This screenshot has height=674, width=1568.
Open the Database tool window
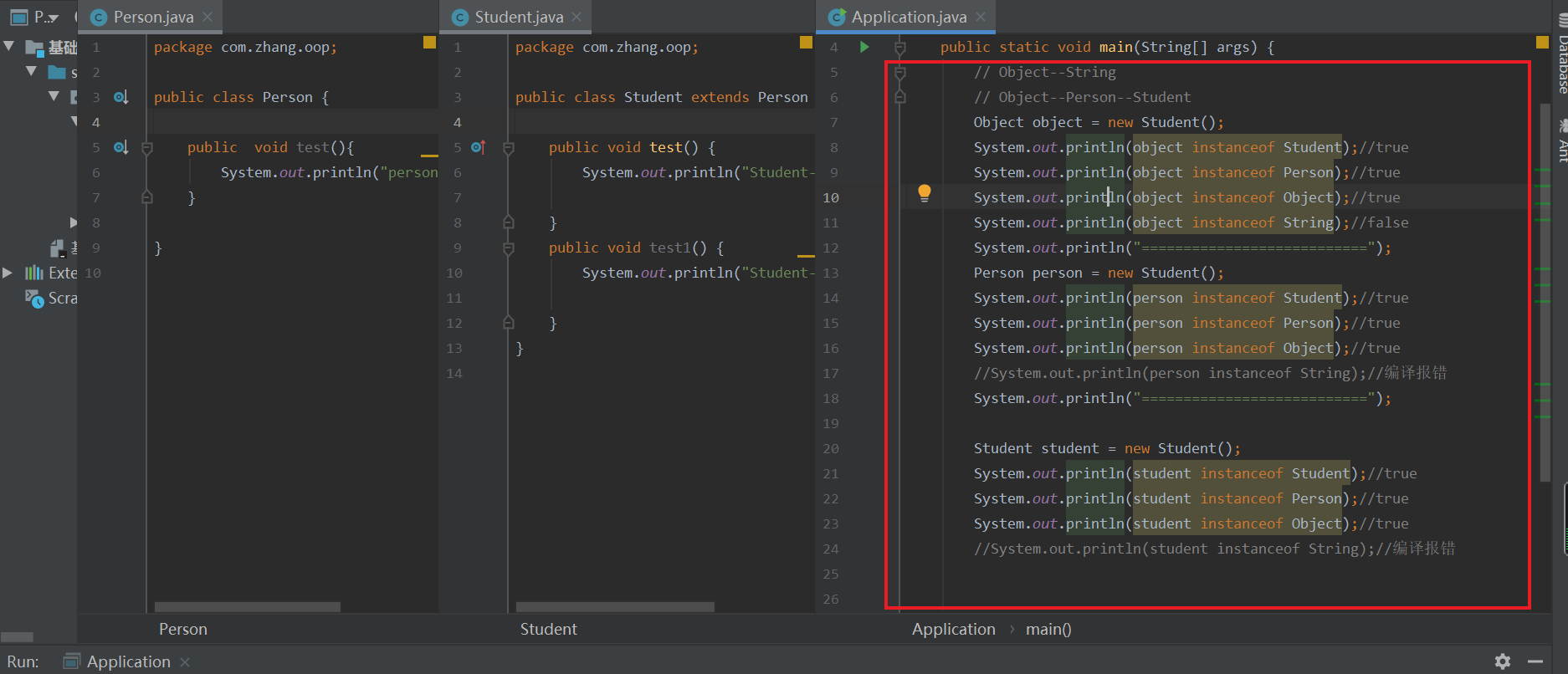(1561, 54)
